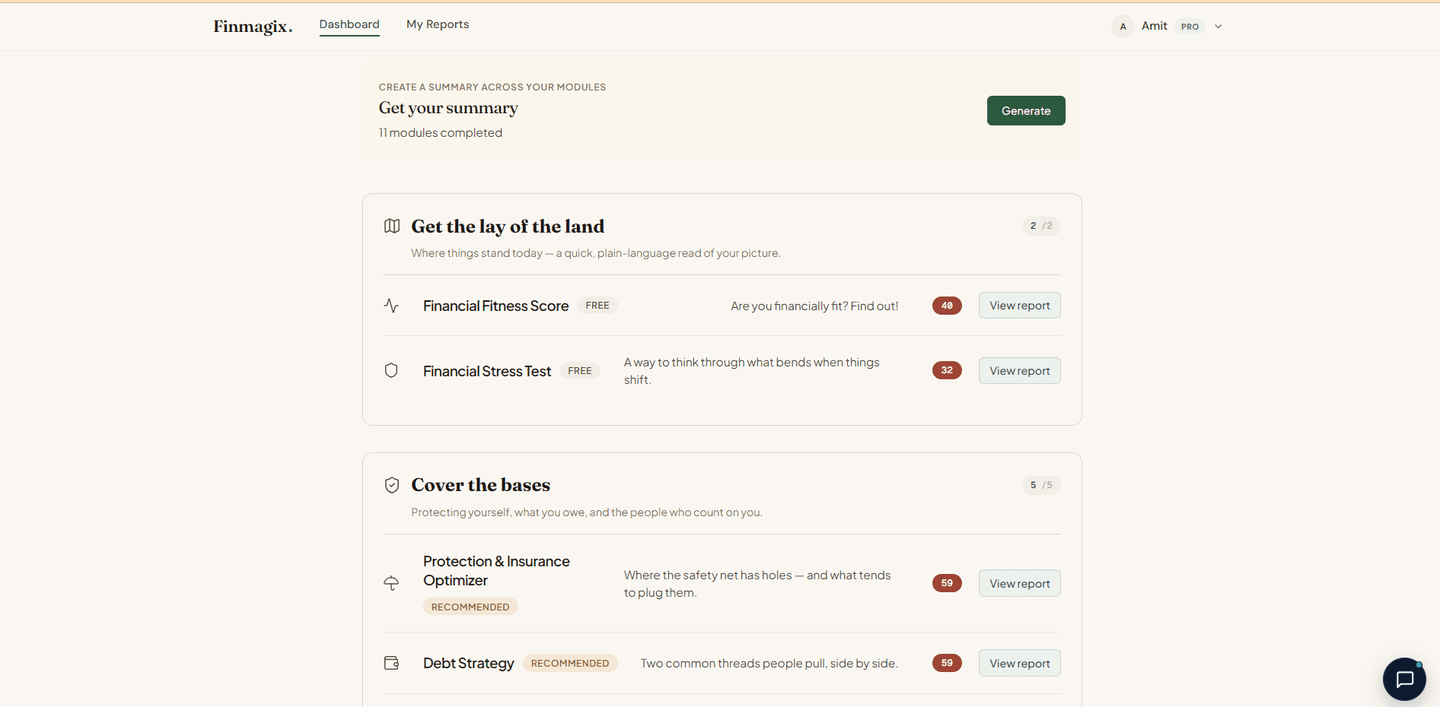Click the 5/5 progress counter

pos(1041,485)
